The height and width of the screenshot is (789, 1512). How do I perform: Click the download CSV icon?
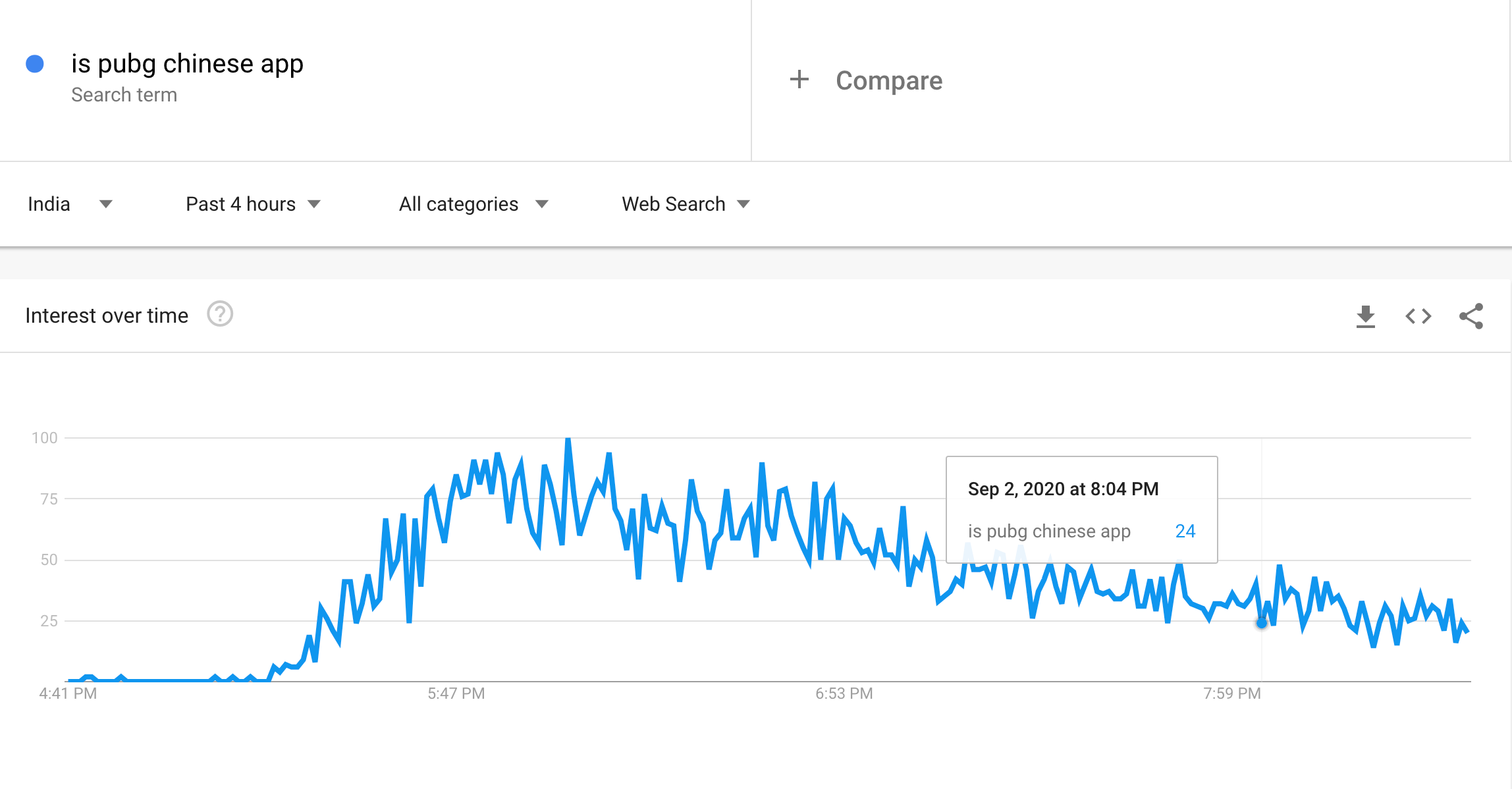tap(1366, 316)
